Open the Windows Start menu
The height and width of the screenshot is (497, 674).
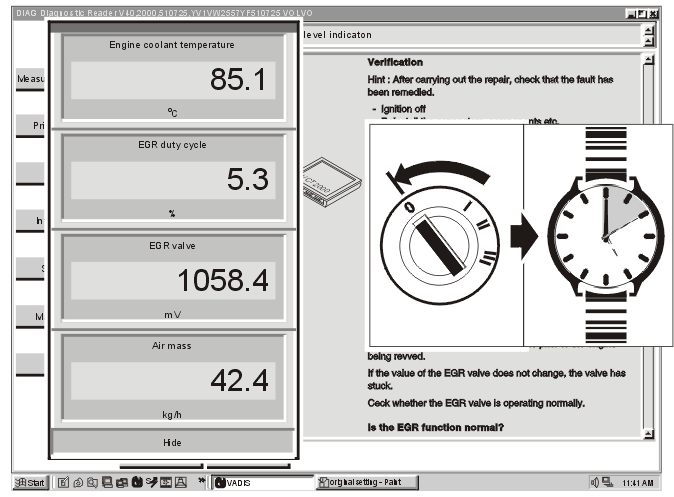[x=30, y=482]
